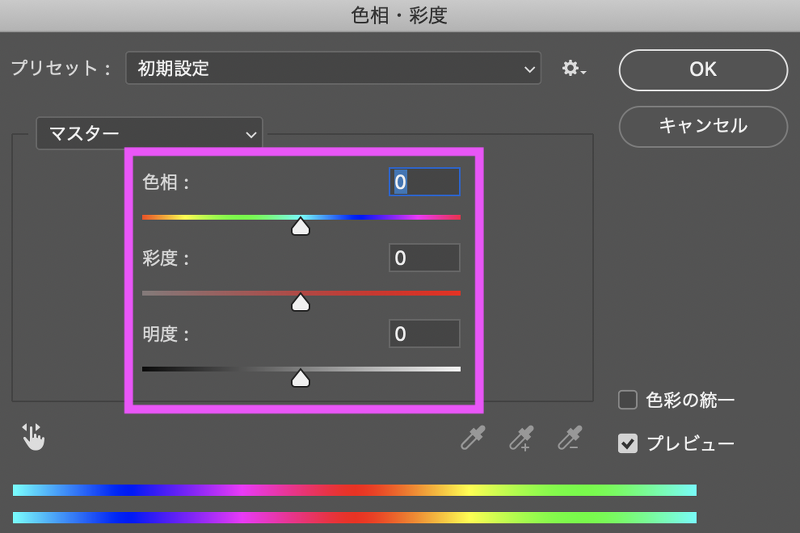Focus the 色相 value input field
800x533 pixels.
pos(425,182)
